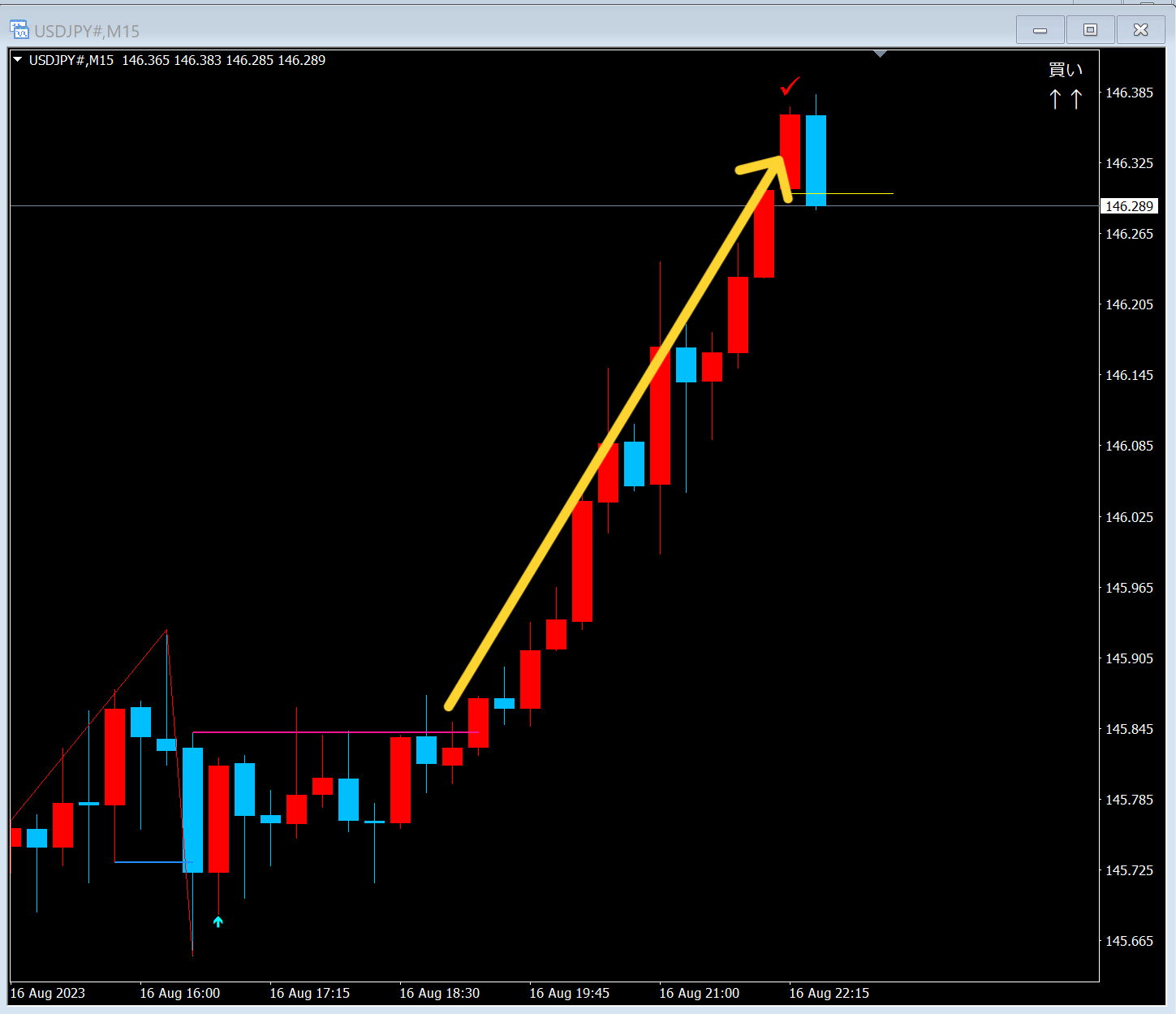
Task: Click the 146.289 current price label
Action: point(1129,206)
